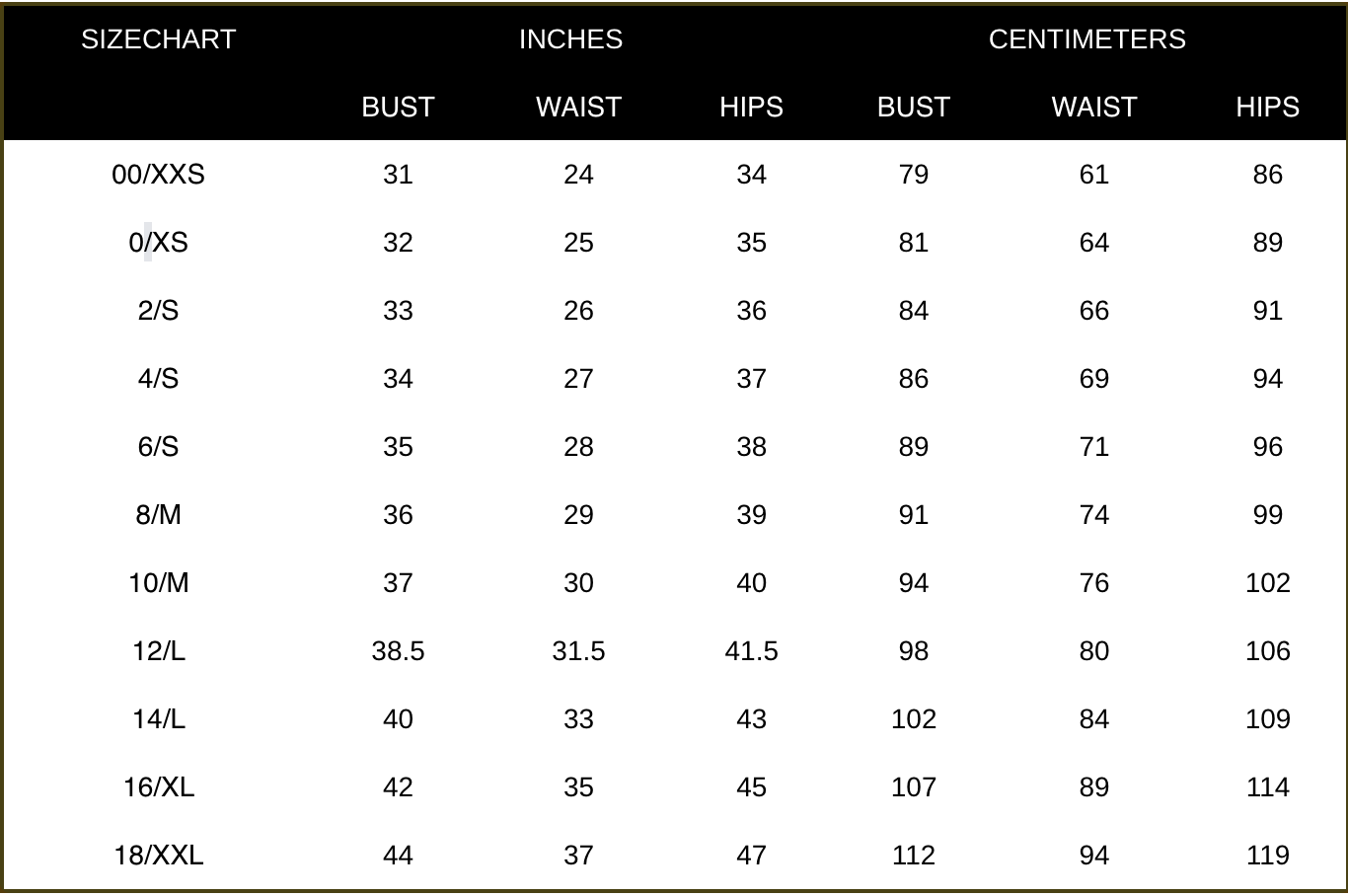Click the 38.5 bust inches value

tap(398, 651)
